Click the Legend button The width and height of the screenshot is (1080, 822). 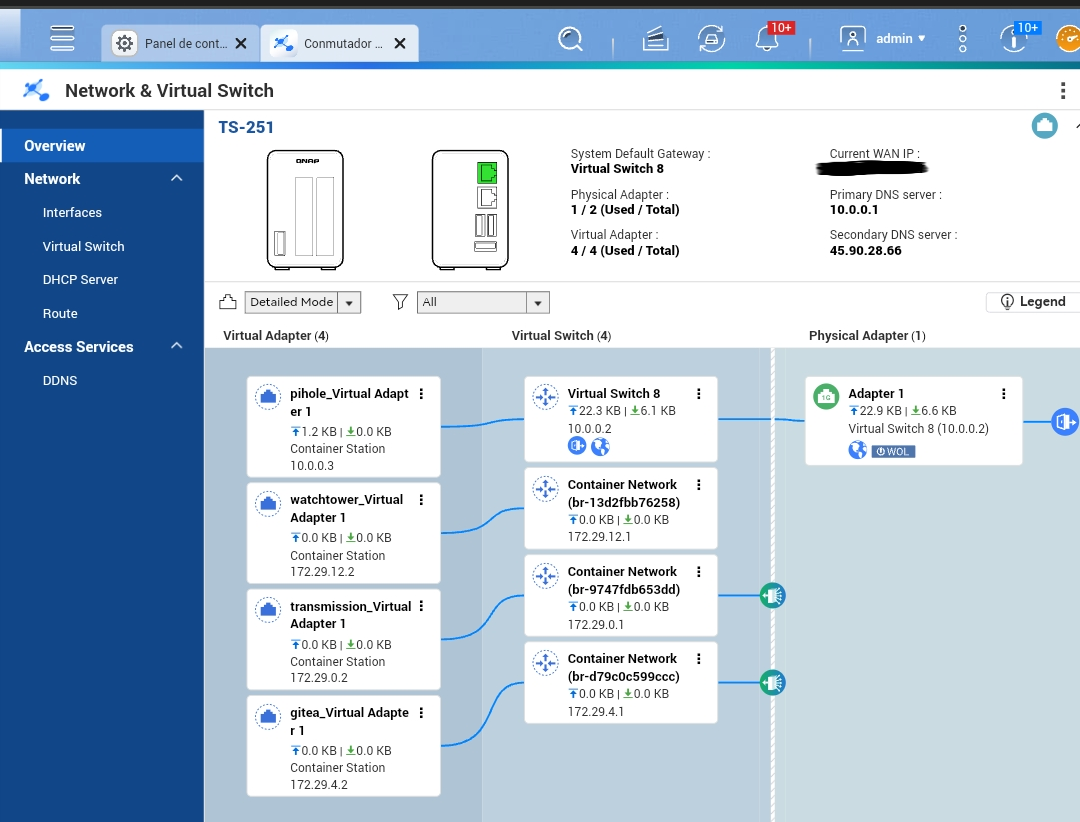point(1032,302)
